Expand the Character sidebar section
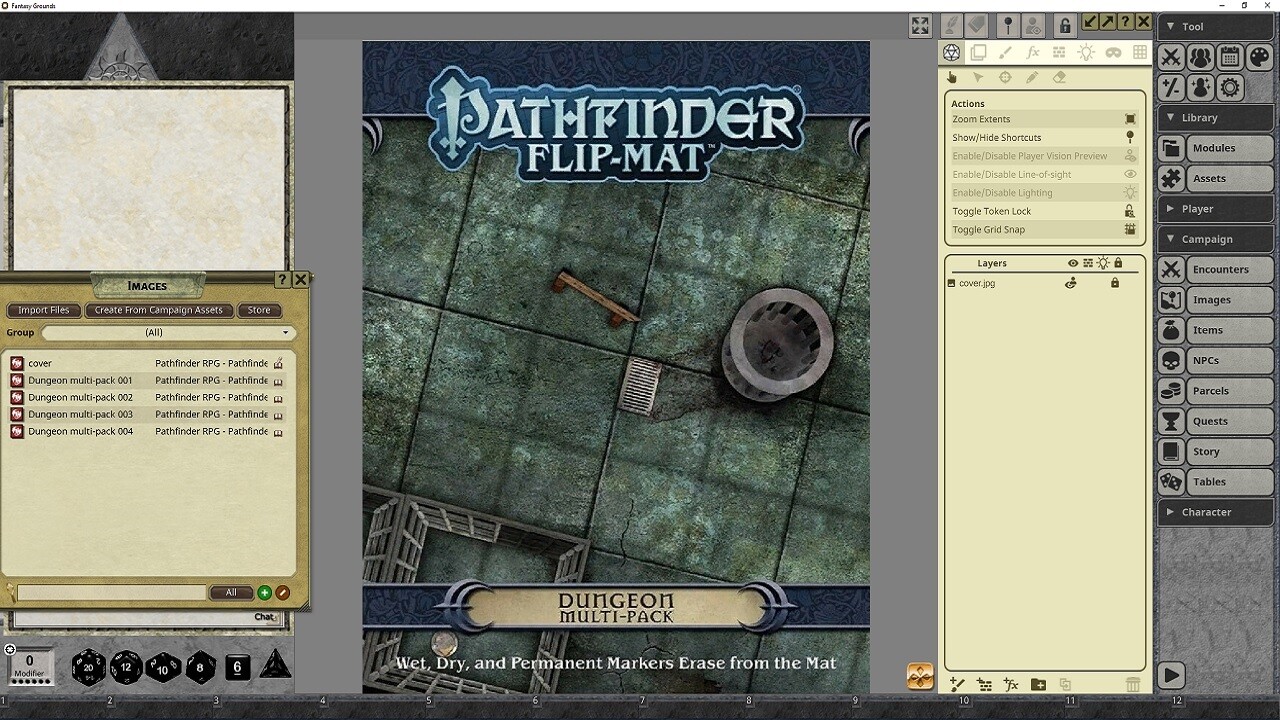Image resolution: width=1280 pixels, height=720 pixels. [1215, 512]
